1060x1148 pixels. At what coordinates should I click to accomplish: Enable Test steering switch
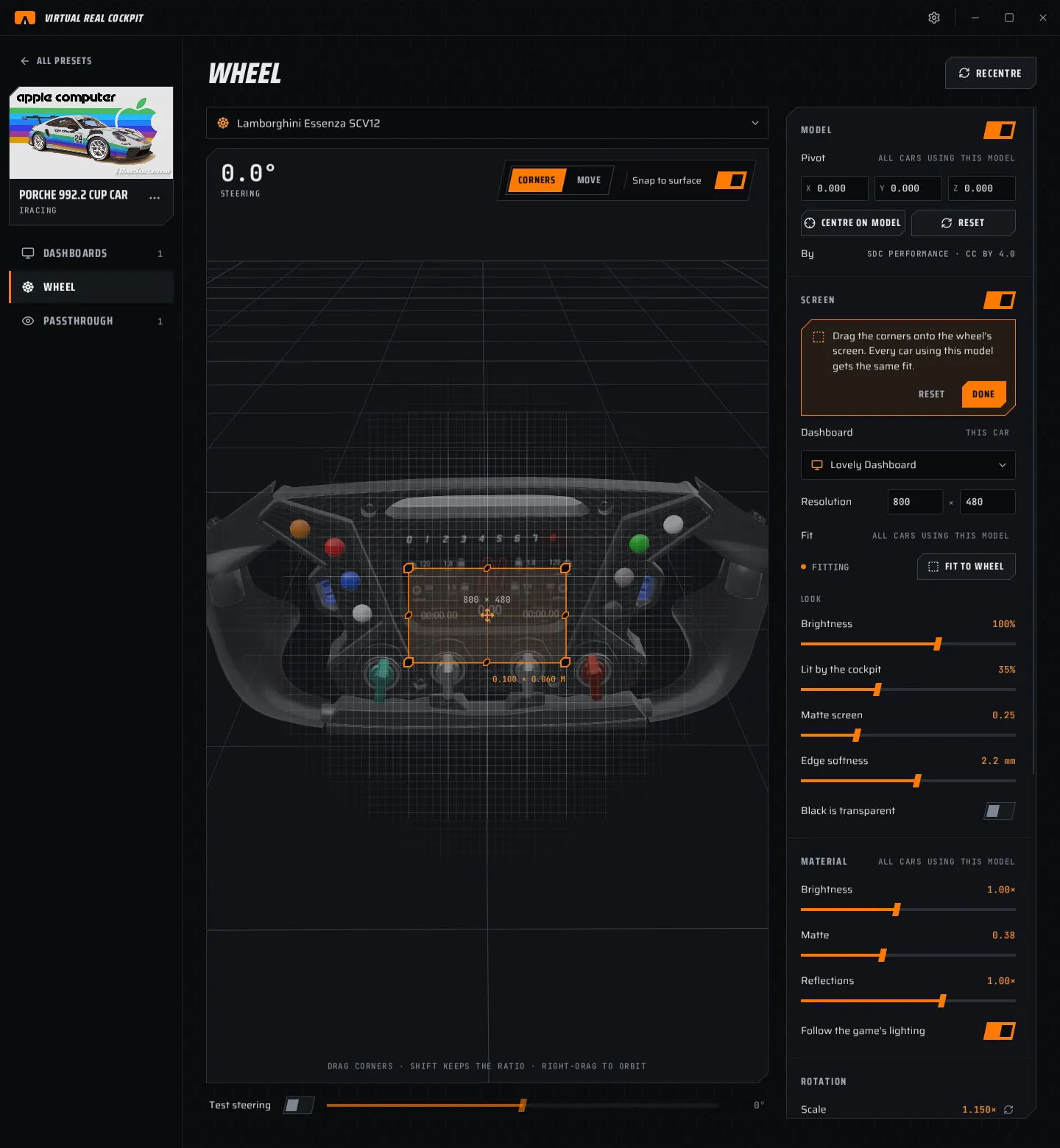(299, 1105)
